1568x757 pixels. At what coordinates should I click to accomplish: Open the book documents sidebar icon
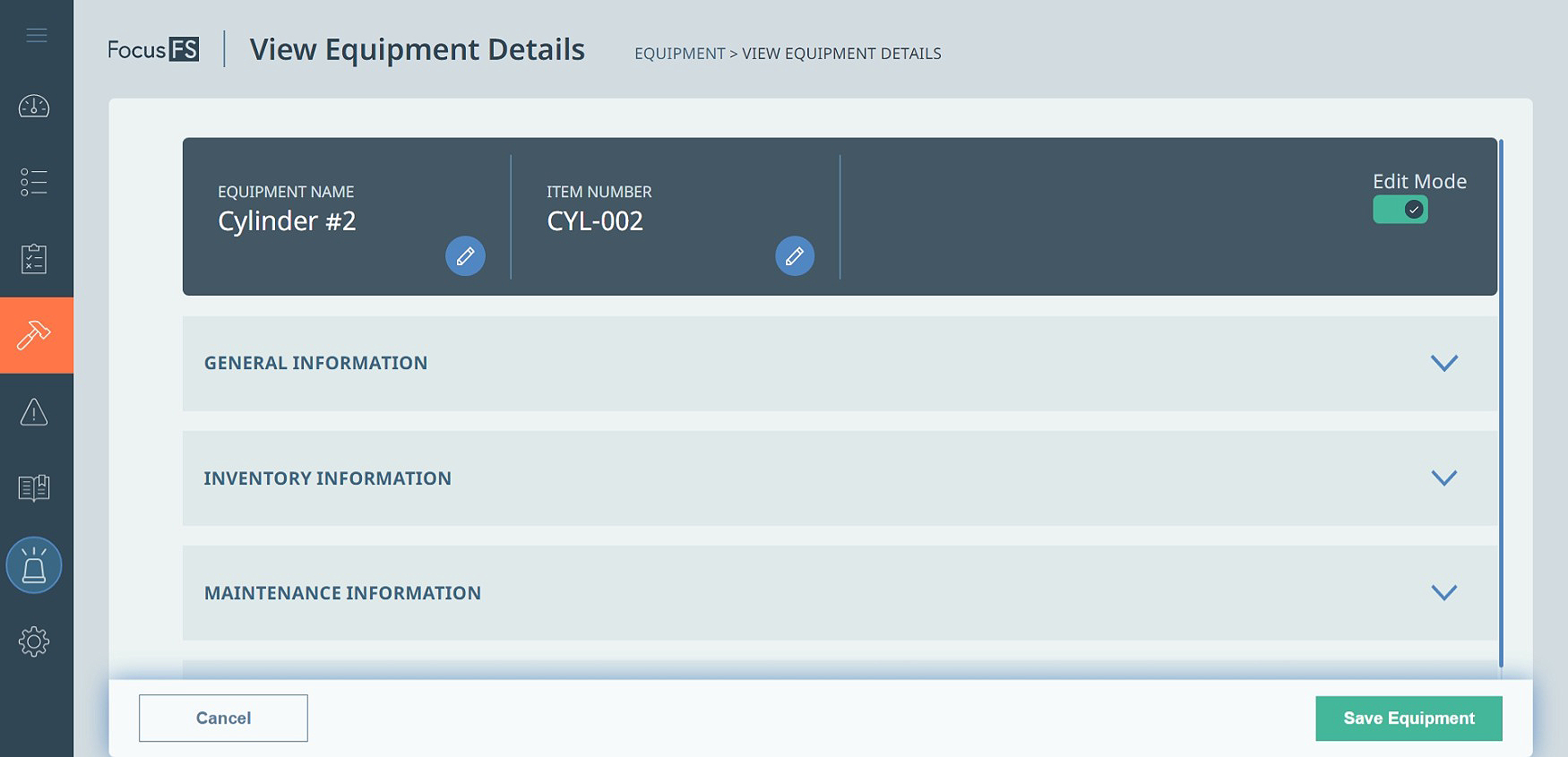pos(34,488)
